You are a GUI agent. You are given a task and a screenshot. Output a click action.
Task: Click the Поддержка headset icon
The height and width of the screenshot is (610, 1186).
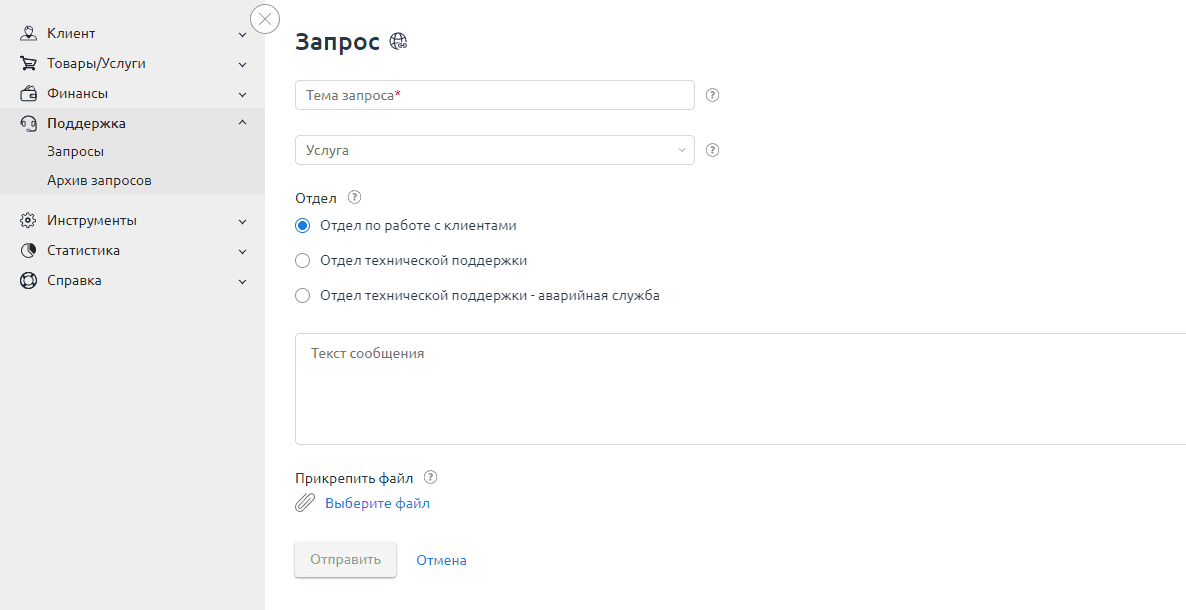click(x=25, y=122)
